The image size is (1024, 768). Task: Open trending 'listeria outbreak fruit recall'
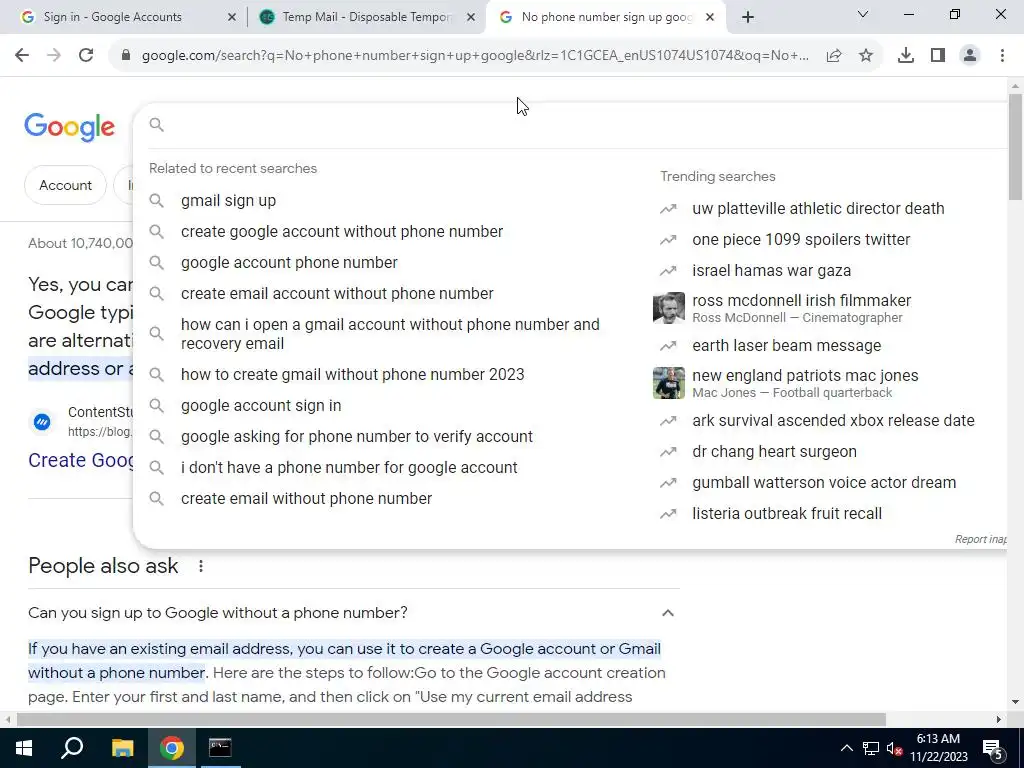click(787, 514)
